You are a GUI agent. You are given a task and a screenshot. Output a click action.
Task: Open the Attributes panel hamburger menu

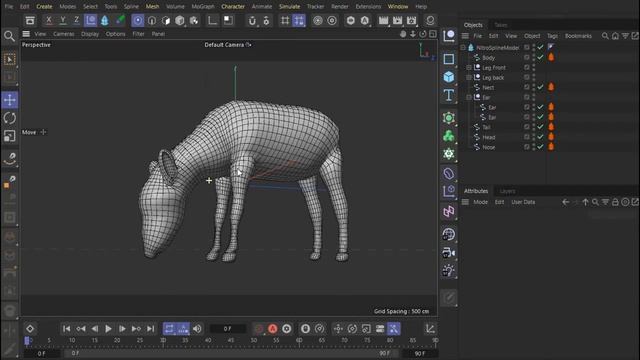tap(465, 202)
